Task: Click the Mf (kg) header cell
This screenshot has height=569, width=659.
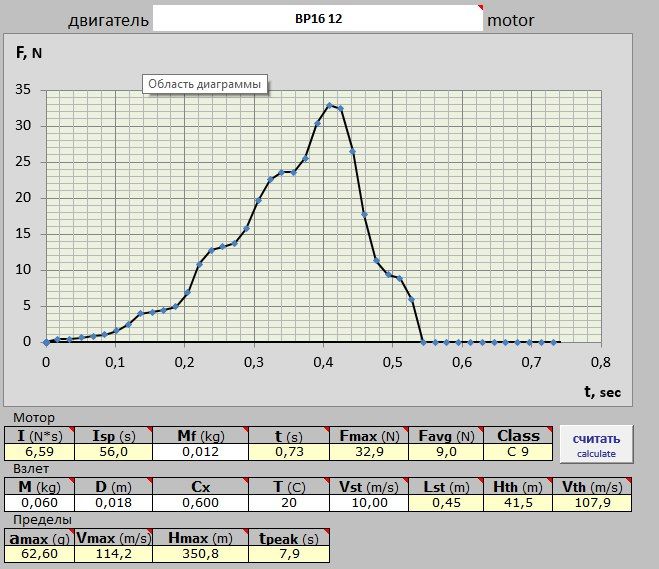Action: (200, 436)
